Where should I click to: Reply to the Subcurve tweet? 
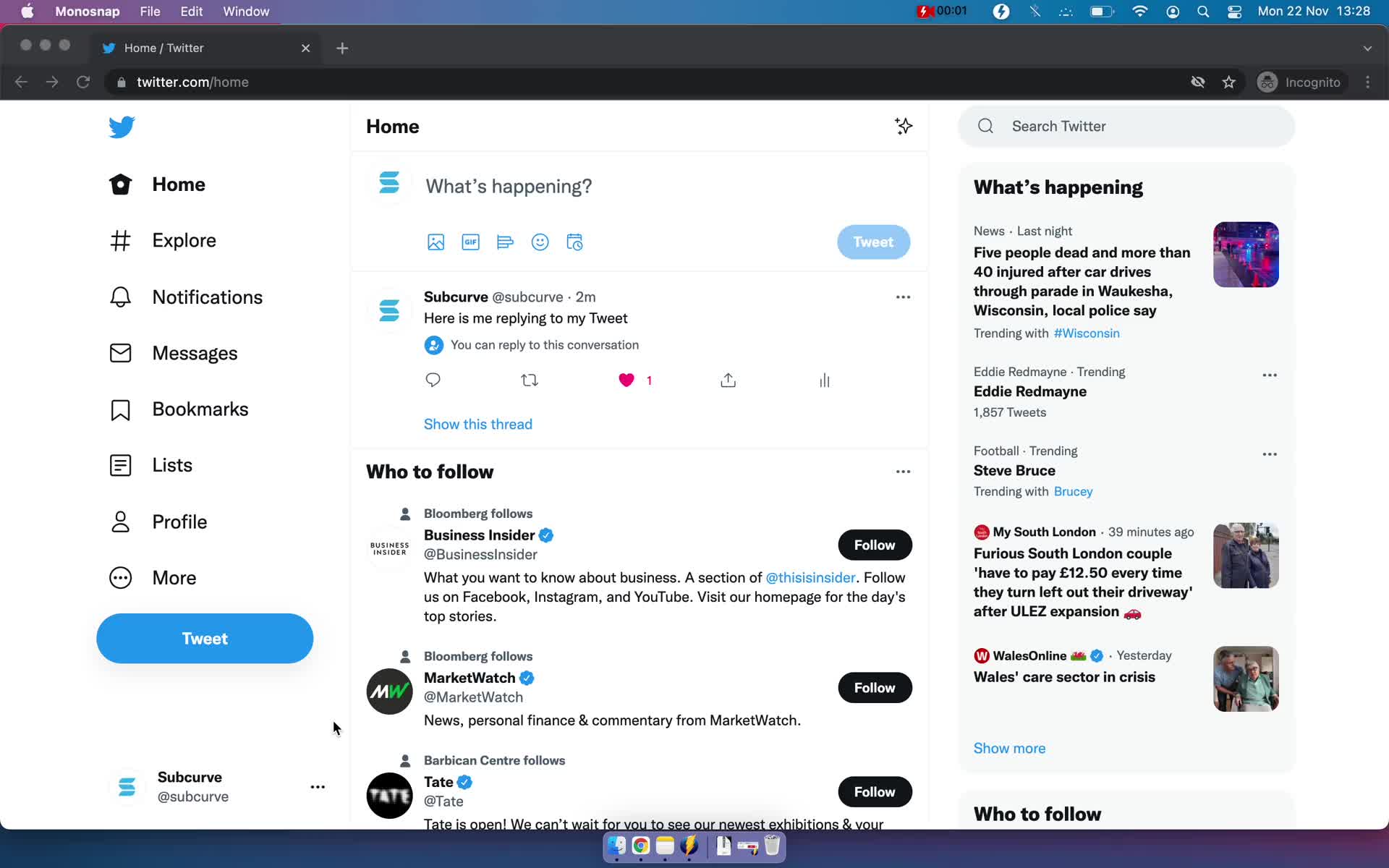433,380
